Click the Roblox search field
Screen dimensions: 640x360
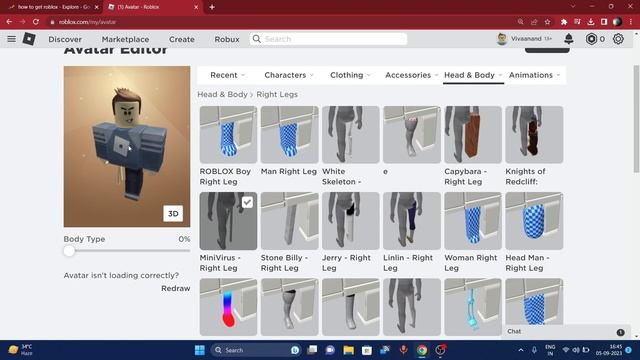328,39
